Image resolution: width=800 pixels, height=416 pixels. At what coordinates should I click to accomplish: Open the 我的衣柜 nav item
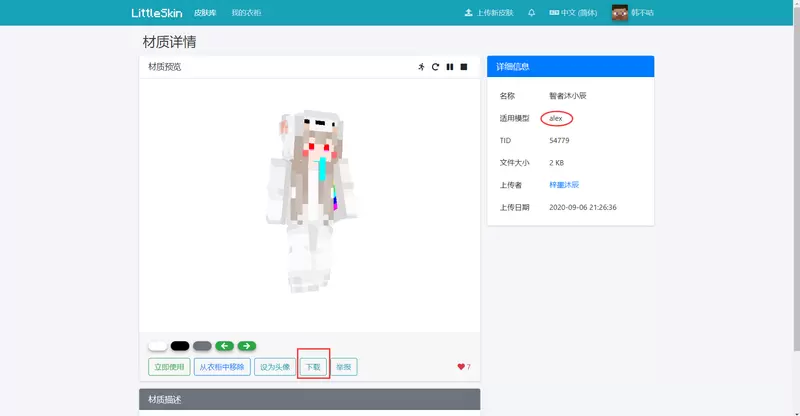click(x=246, y=13)
